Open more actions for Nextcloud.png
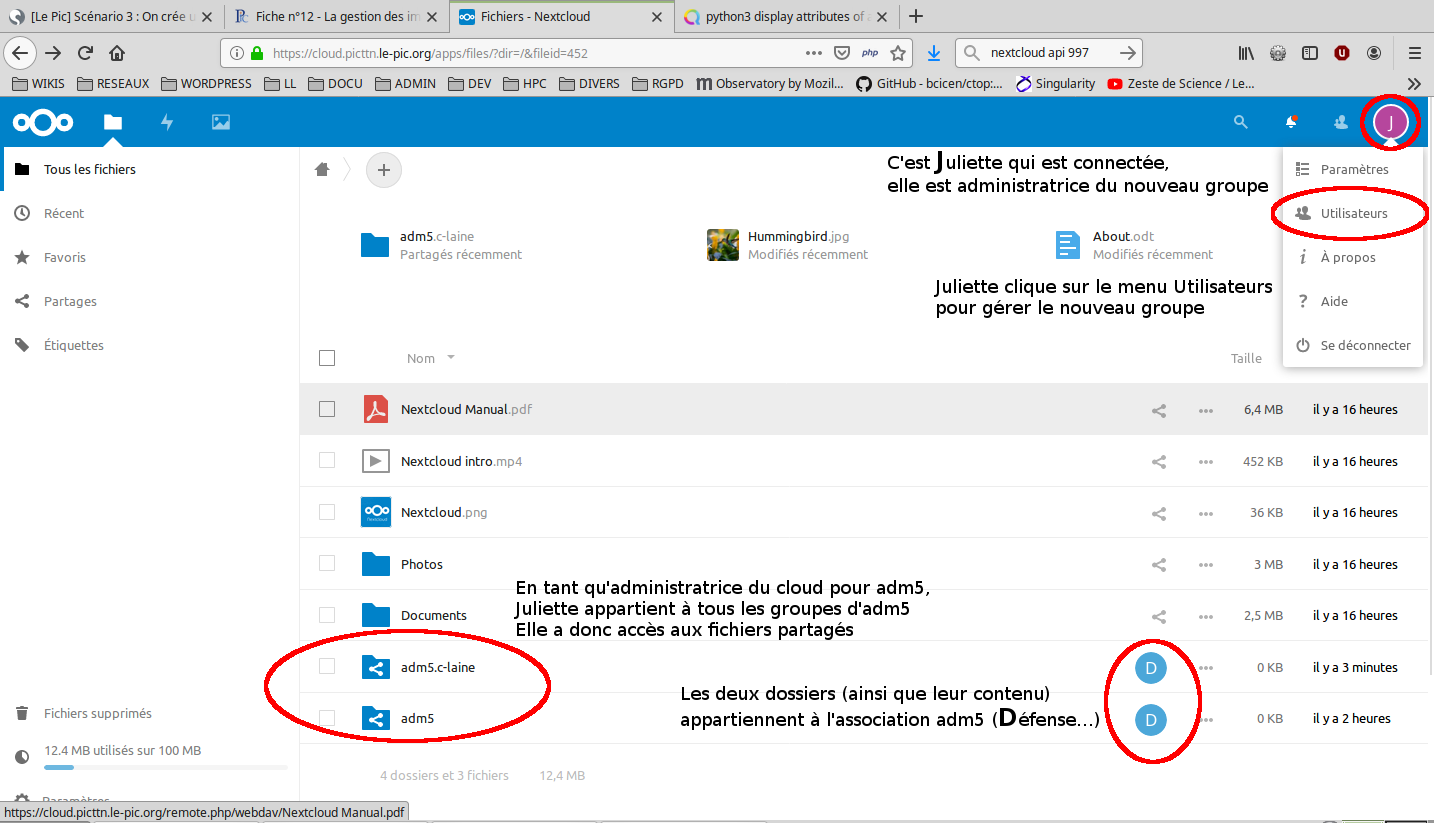This screenshot has height=823, width=1434. pos(1206,513)
